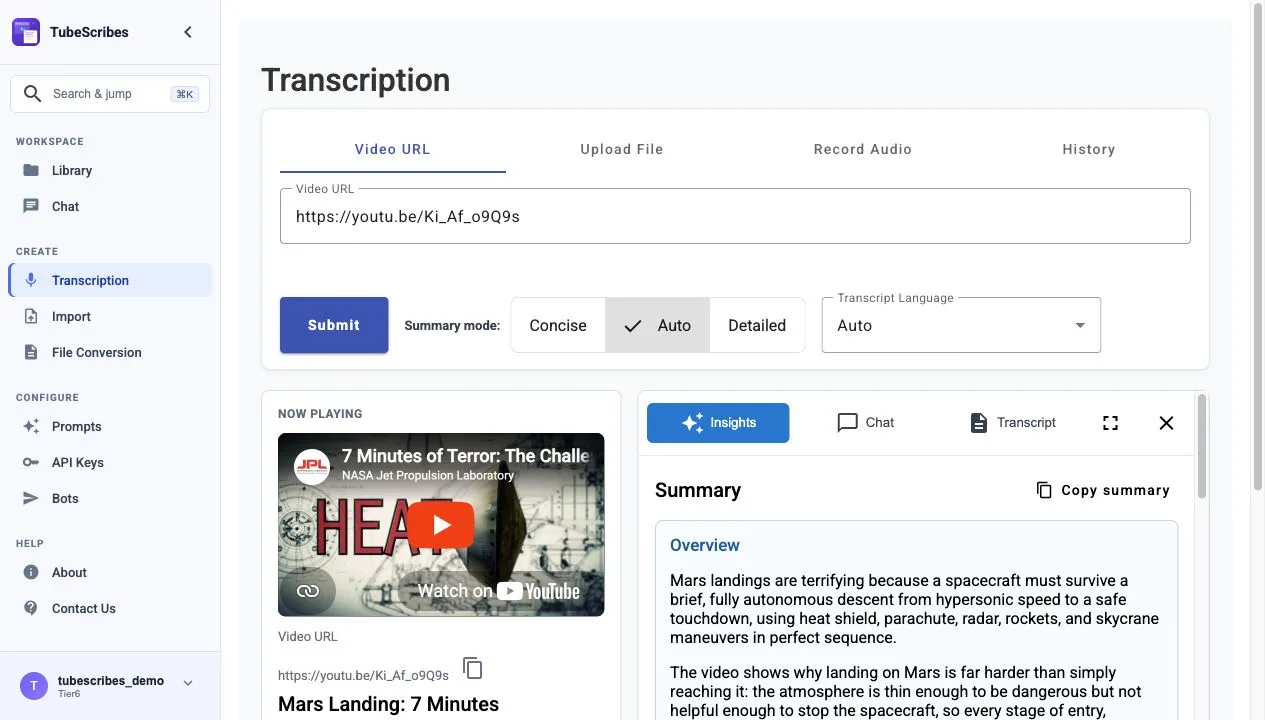
Task: Click the Import file icon
Action: pos(31,316)
